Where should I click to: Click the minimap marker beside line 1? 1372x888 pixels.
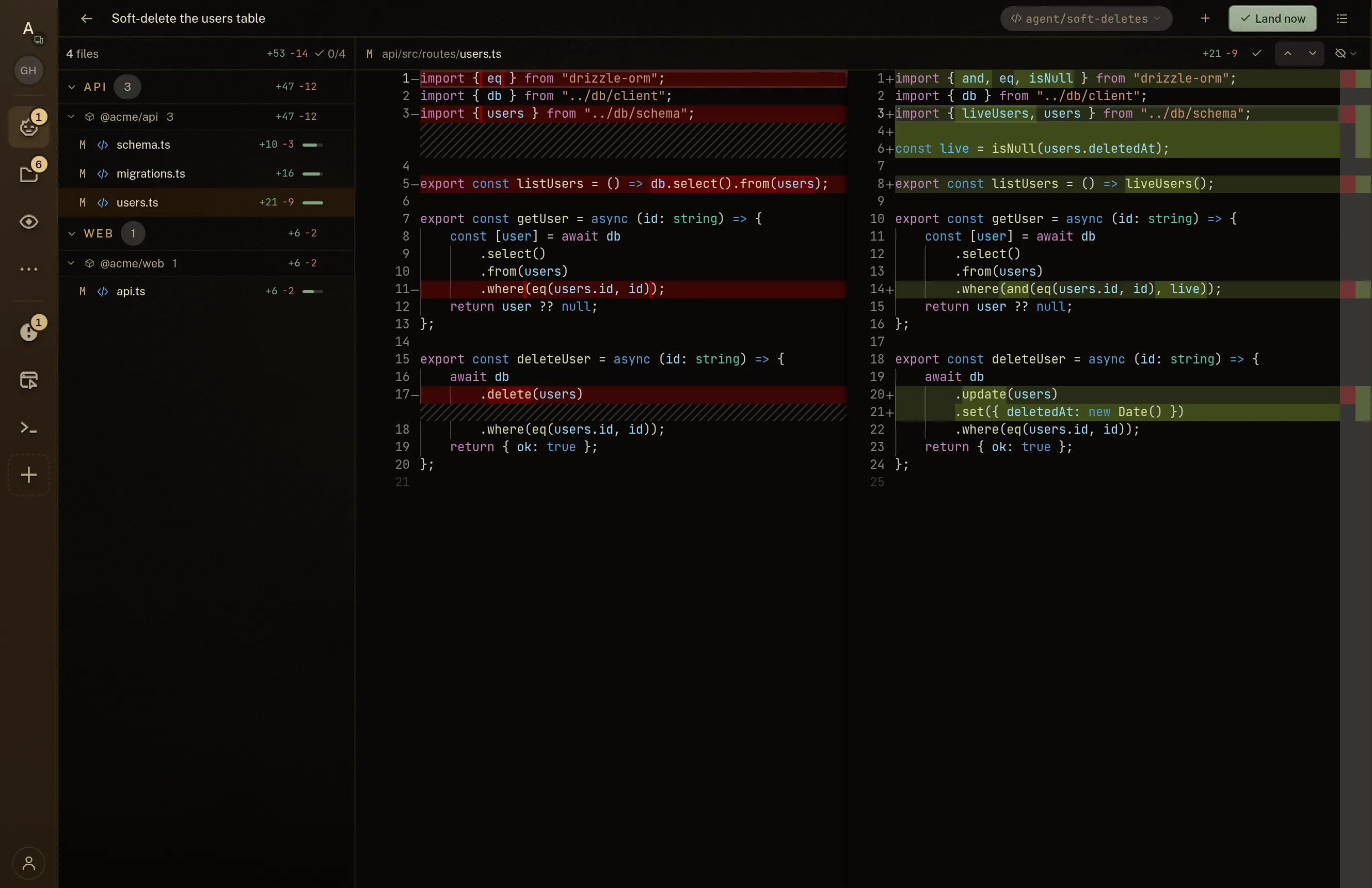[1354, 78]
